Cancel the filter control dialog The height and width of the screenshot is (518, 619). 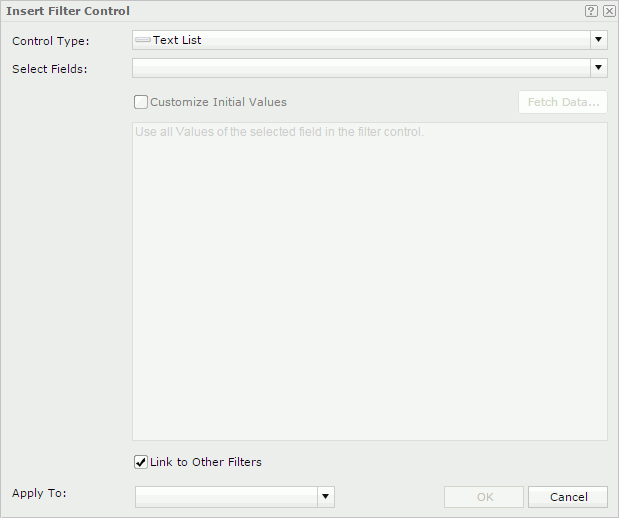pyautogui.click(x=568, y=497)
